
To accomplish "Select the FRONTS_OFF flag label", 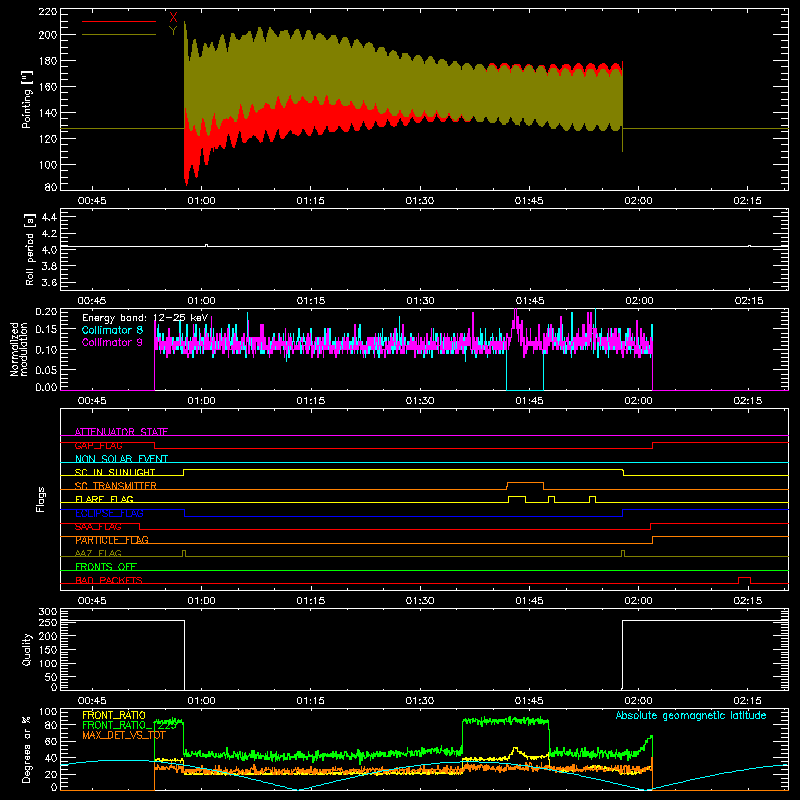I will tap(106, 567).
